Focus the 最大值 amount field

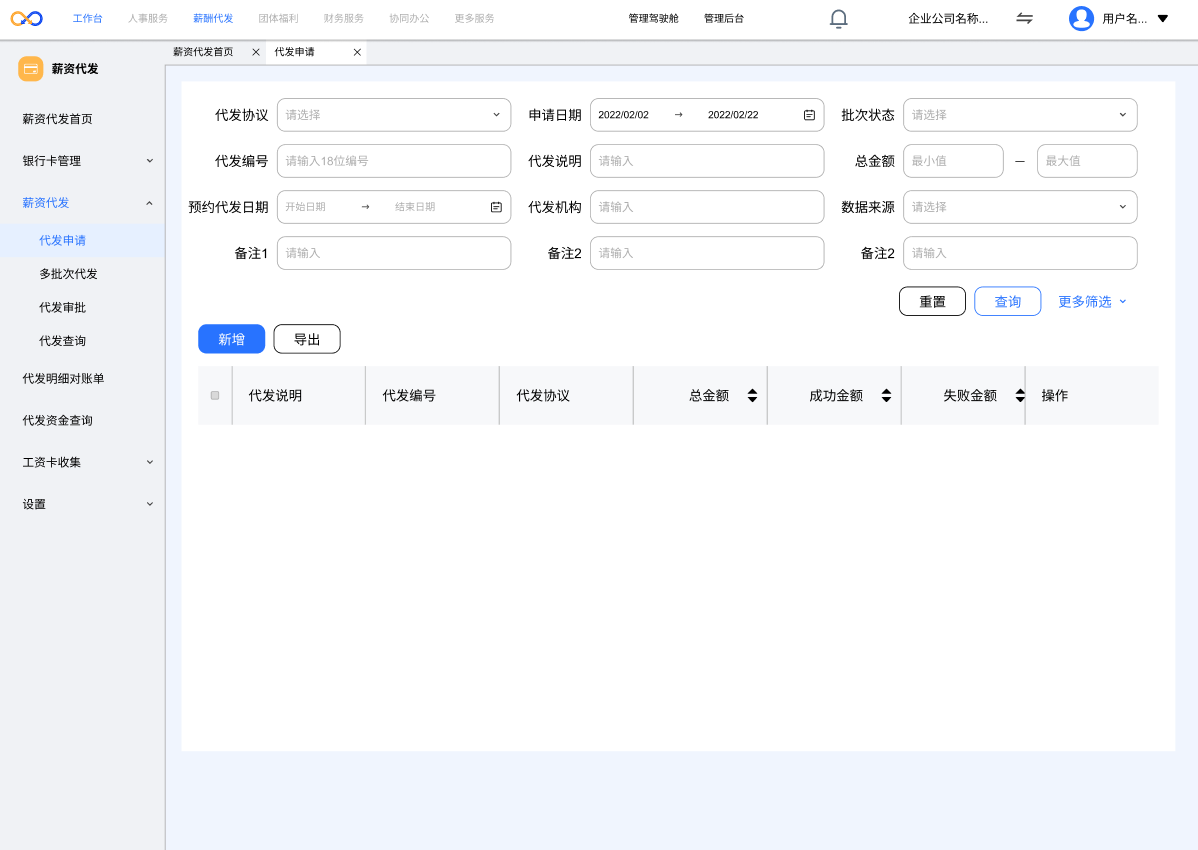click(x=1086, y=161)
